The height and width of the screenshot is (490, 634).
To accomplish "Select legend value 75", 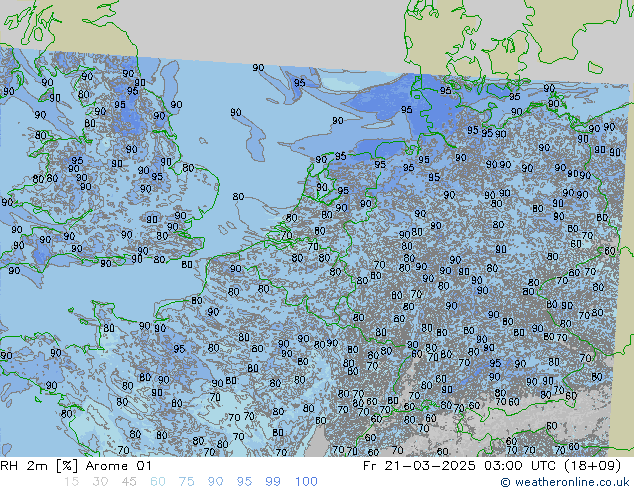I will pyautogui.click(x=186, y=482).
